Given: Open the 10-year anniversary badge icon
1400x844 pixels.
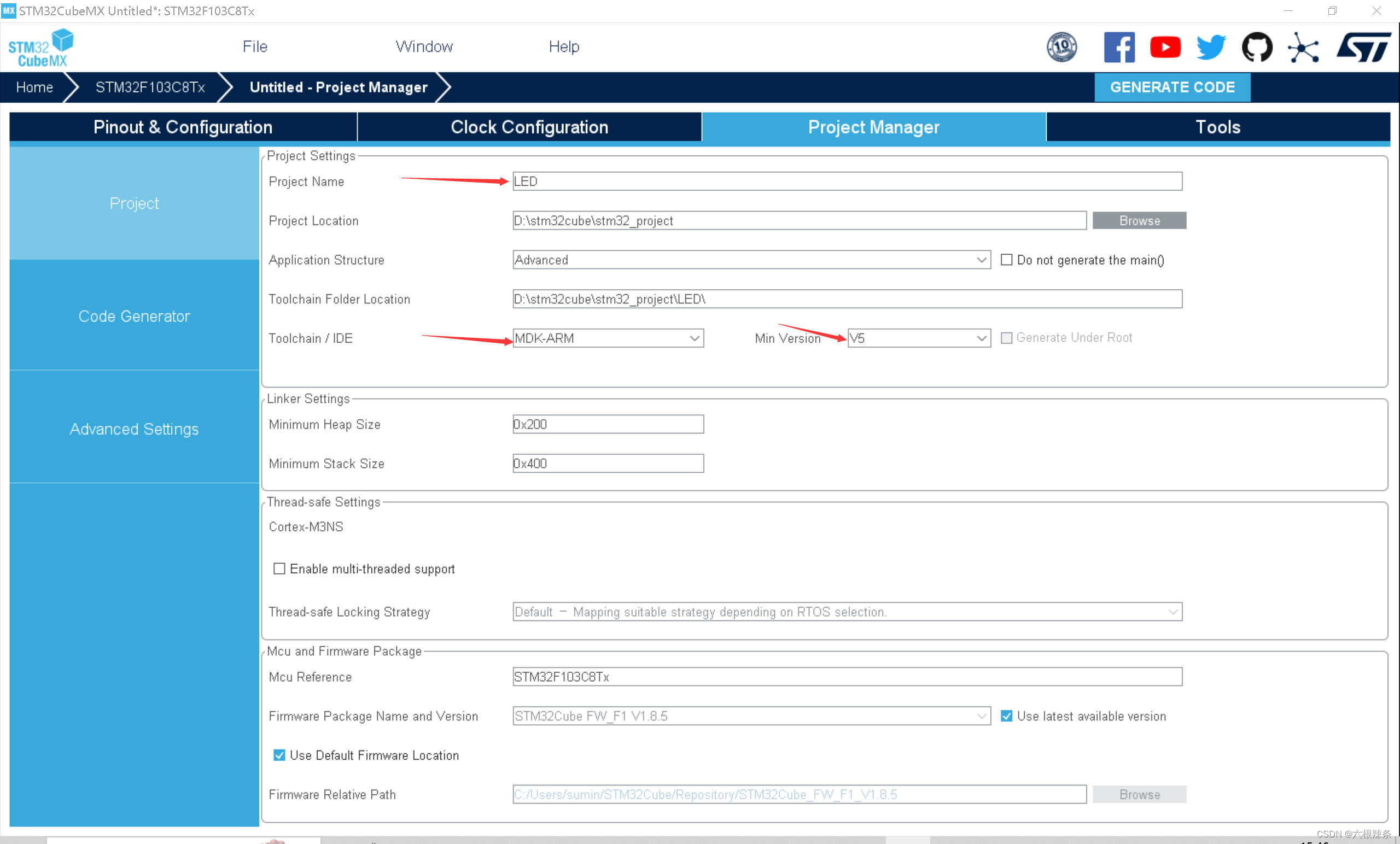Looking at the screenshot, I should tap(1061, 47).
